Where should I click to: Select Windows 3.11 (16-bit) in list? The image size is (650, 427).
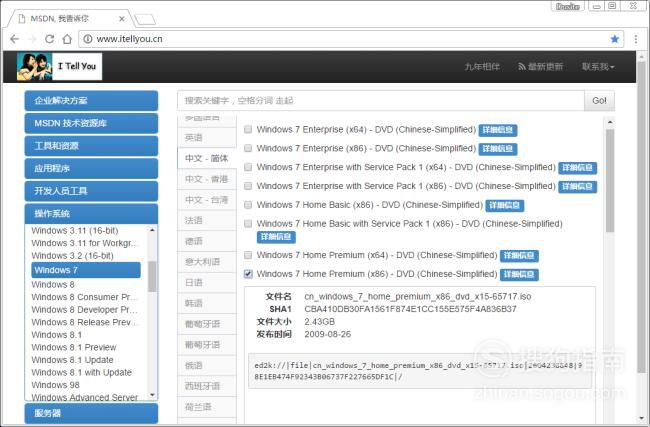(75, 230)
